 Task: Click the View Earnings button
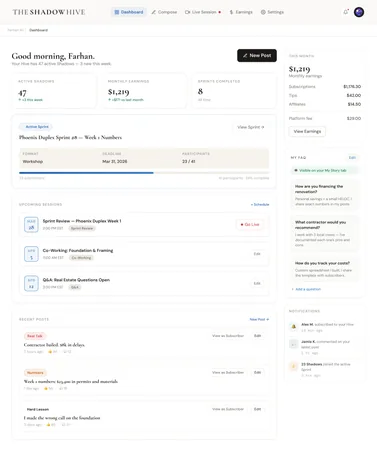coord(307,131)
